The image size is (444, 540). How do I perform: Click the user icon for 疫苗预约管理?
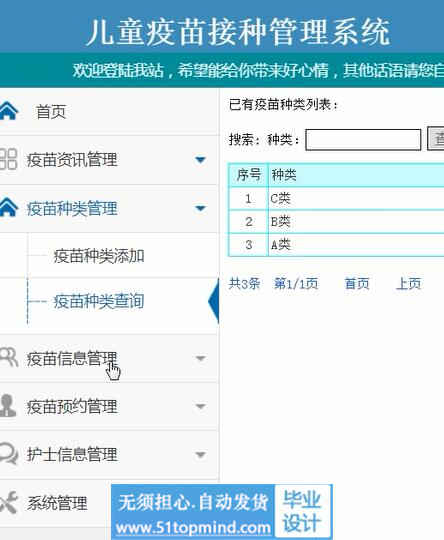pos(8,406)
